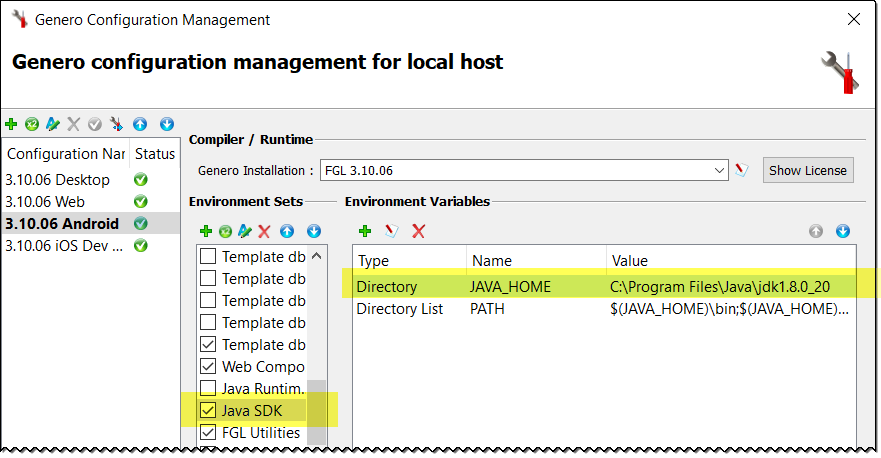Image resolution: width=881 pixels, height=458 pixels.
Task: Uncheck the Java SDK environment set
Action: (208, 410)
